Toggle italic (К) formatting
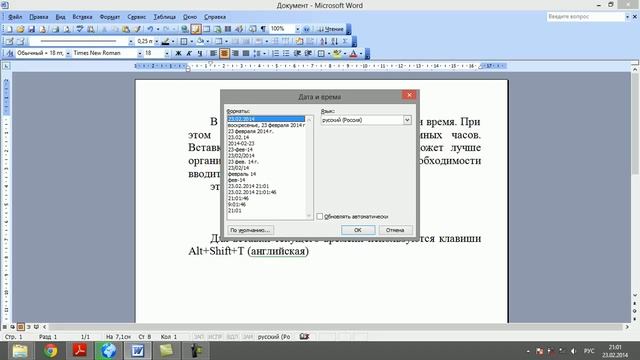This screenshot has height=360, width=640. (189, 53)
